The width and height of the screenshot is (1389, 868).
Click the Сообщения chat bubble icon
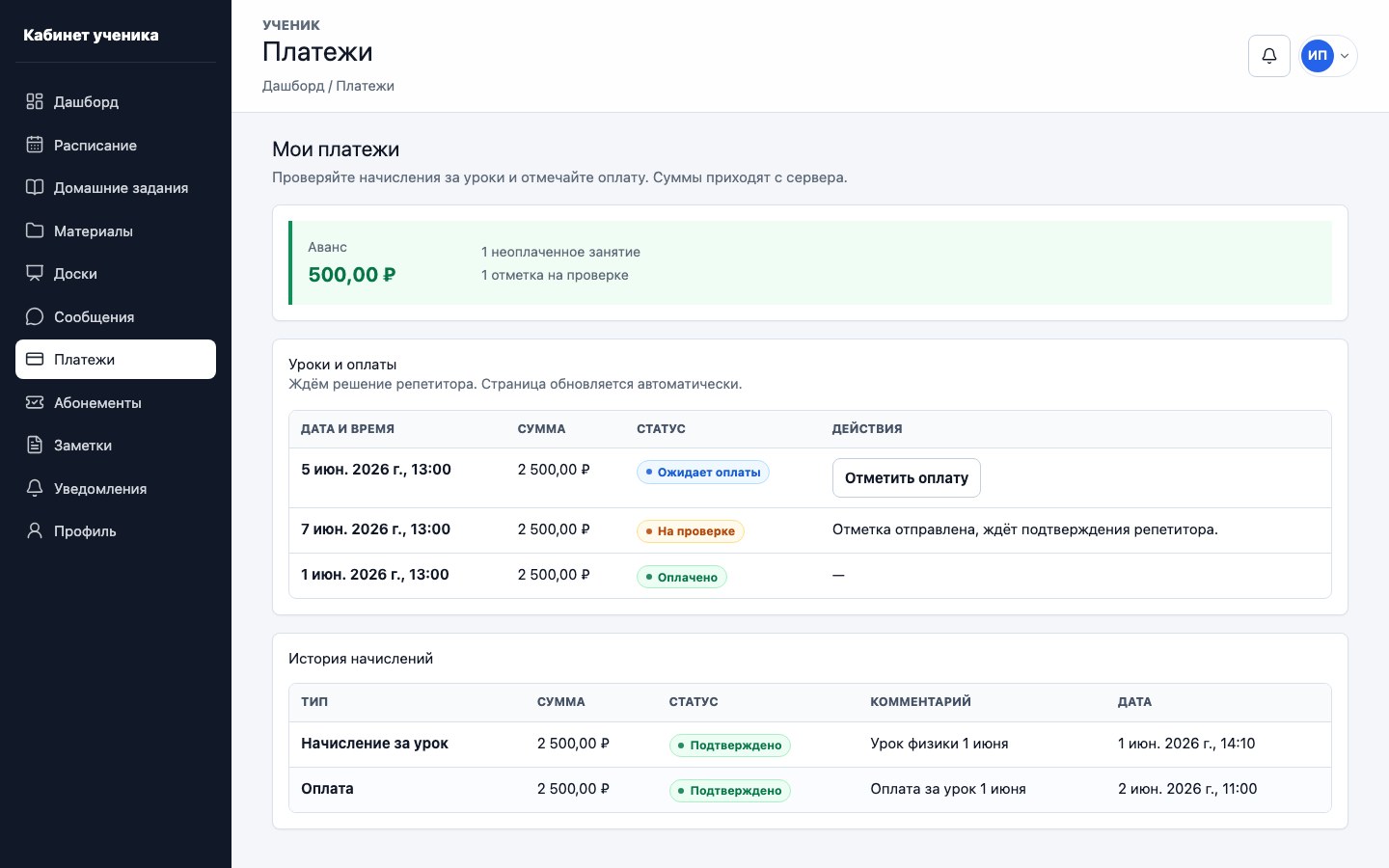35,316
